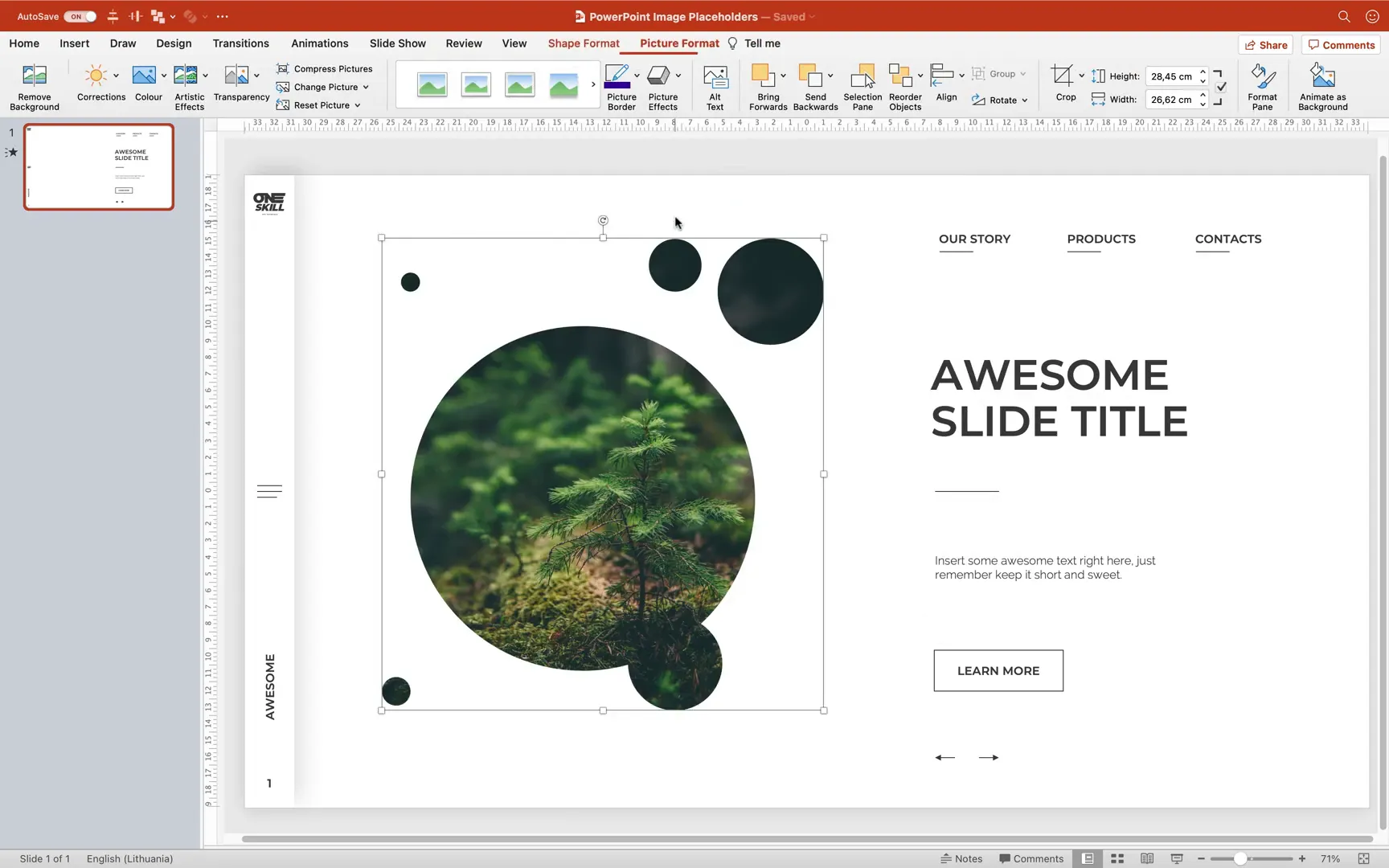The width and height of the screenshot is (1389, 868).
Task: Click the Share button
Action: [1266, 45]
